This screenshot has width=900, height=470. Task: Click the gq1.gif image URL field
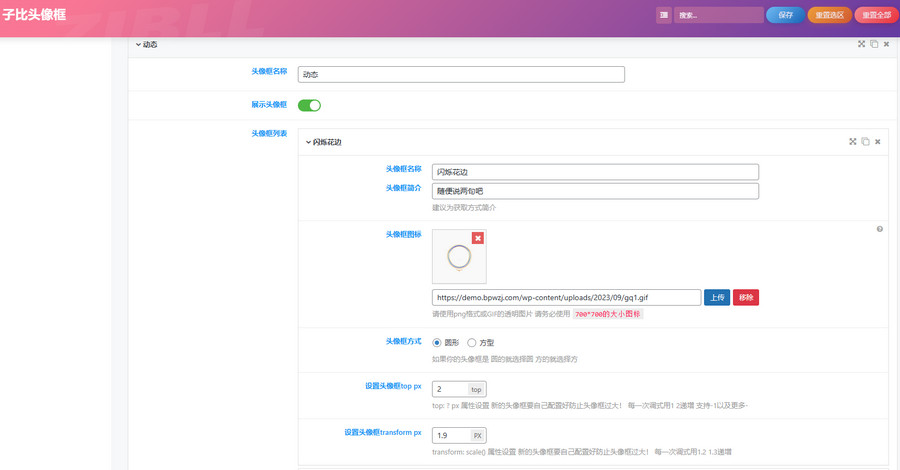pyautogui.click(x=566, y=297)
